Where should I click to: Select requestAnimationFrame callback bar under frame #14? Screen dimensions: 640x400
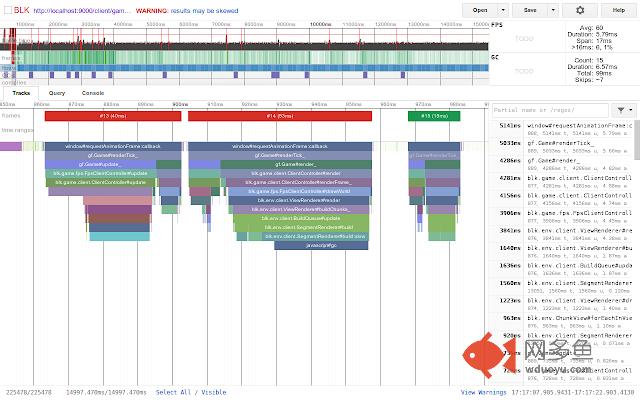280,147
